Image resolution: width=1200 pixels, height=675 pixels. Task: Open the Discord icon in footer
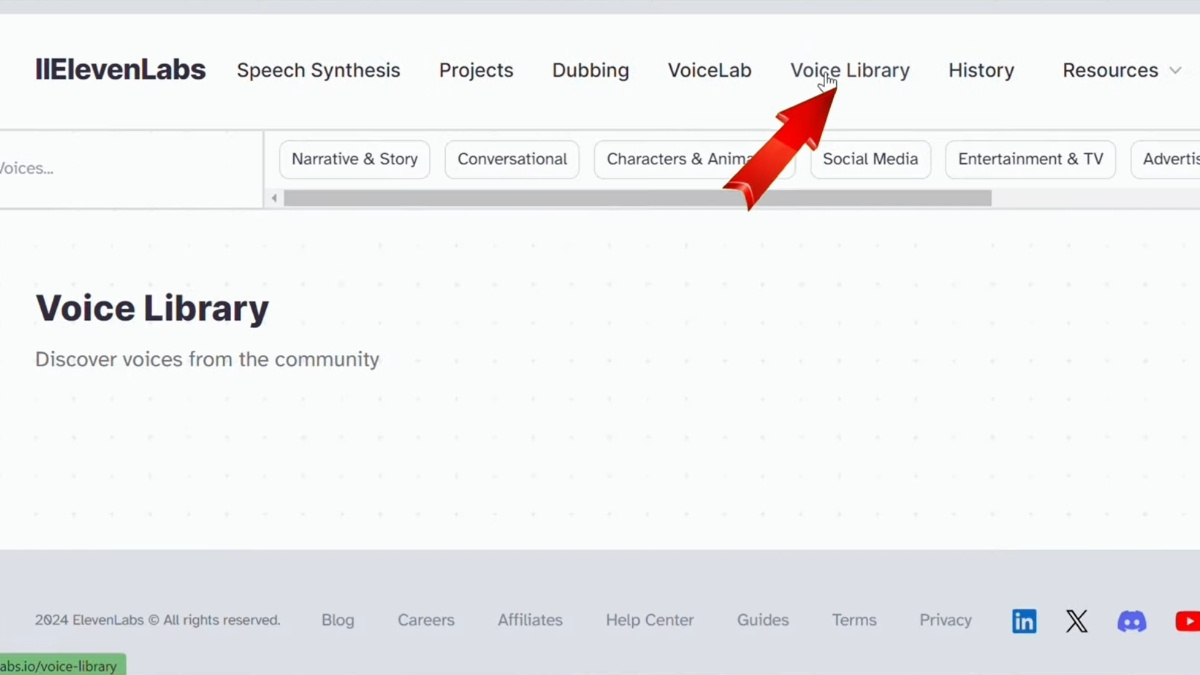click(1131, 621)
